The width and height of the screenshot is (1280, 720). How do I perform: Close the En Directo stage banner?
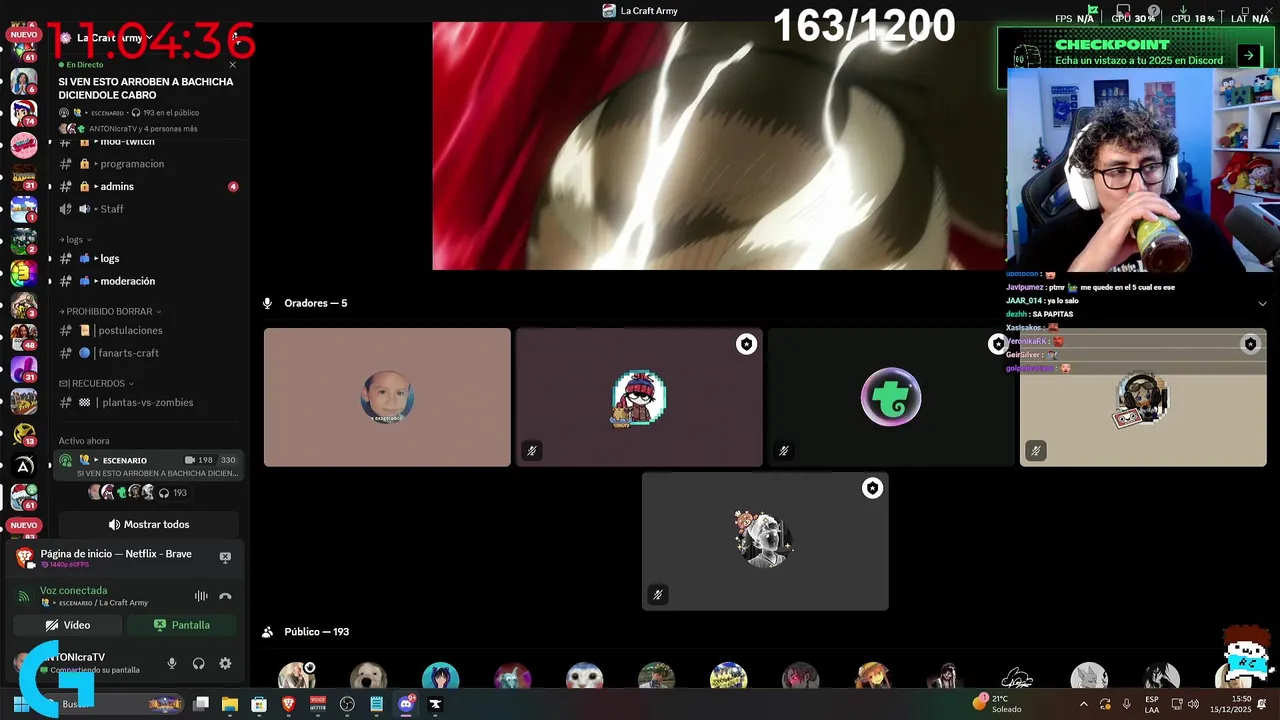(233, 65)
